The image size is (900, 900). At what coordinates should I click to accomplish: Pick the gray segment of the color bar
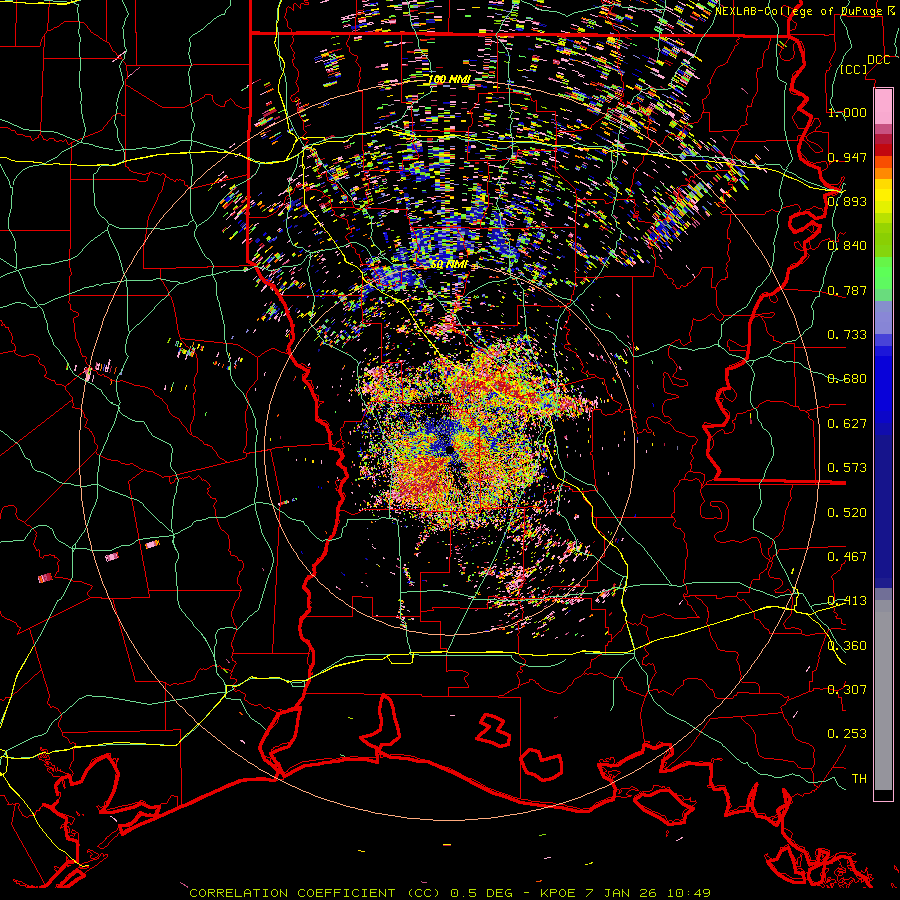point(883,697)
